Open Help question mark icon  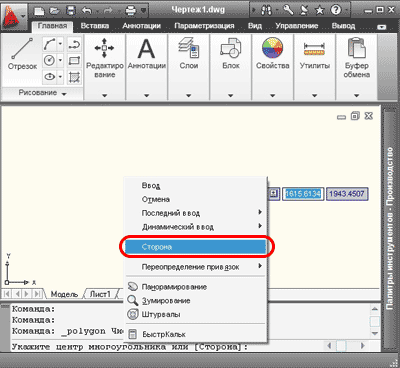point(336,11)
